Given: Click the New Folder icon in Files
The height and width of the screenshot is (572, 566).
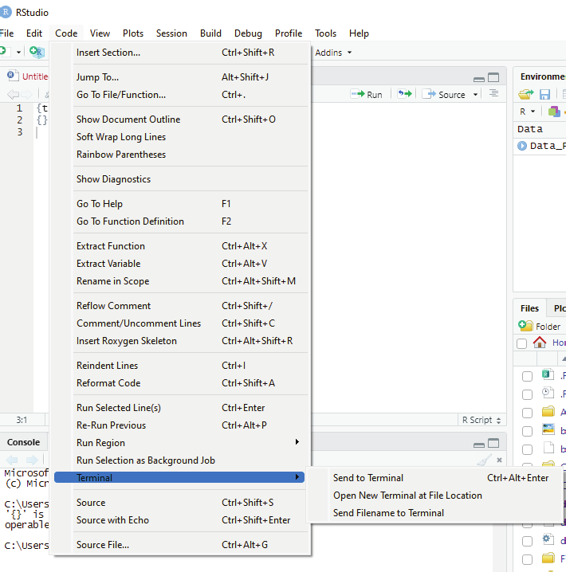Looking at the screenshot, I should [525, 326].
